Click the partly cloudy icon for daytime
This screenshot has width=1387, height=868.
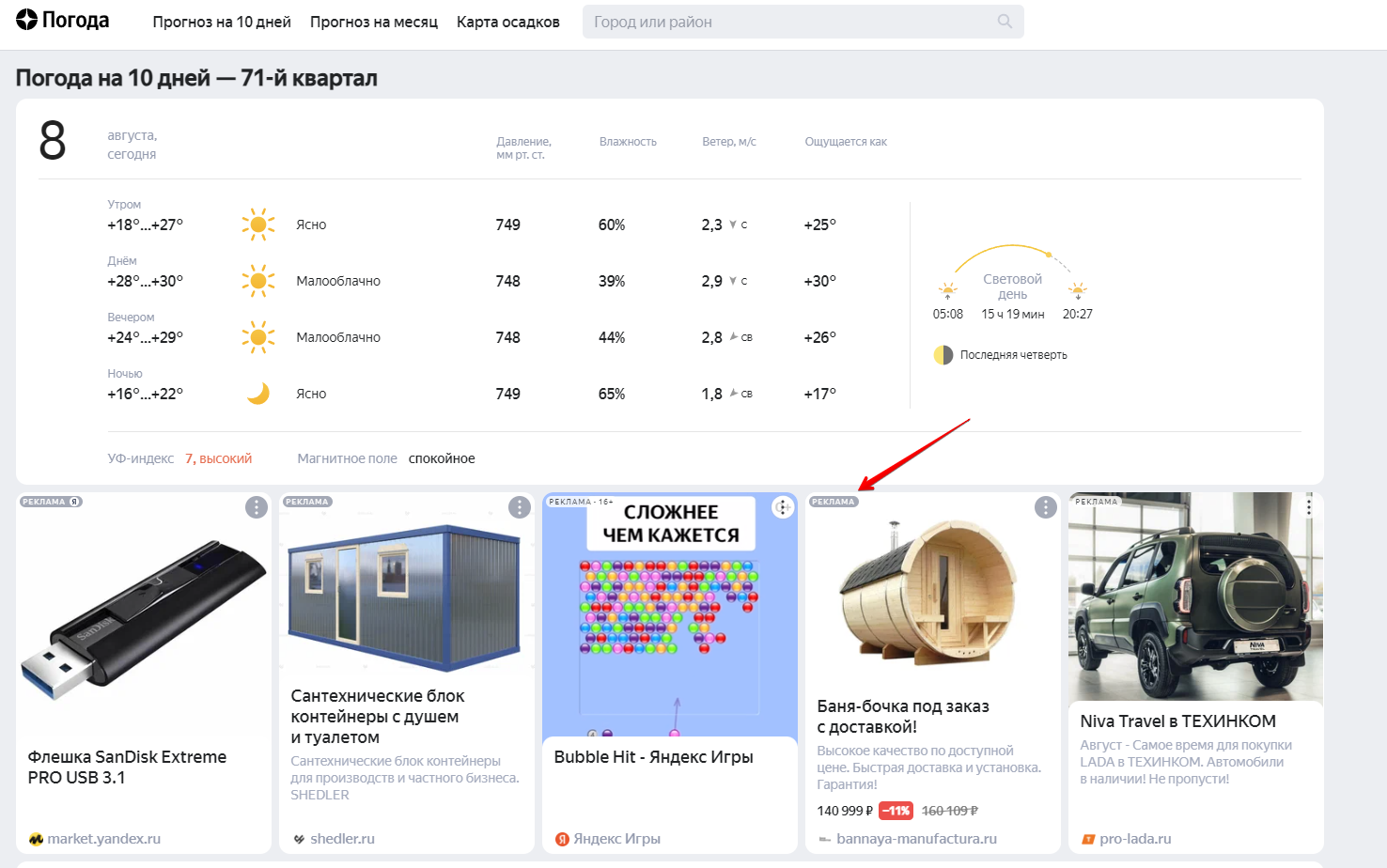258,280
